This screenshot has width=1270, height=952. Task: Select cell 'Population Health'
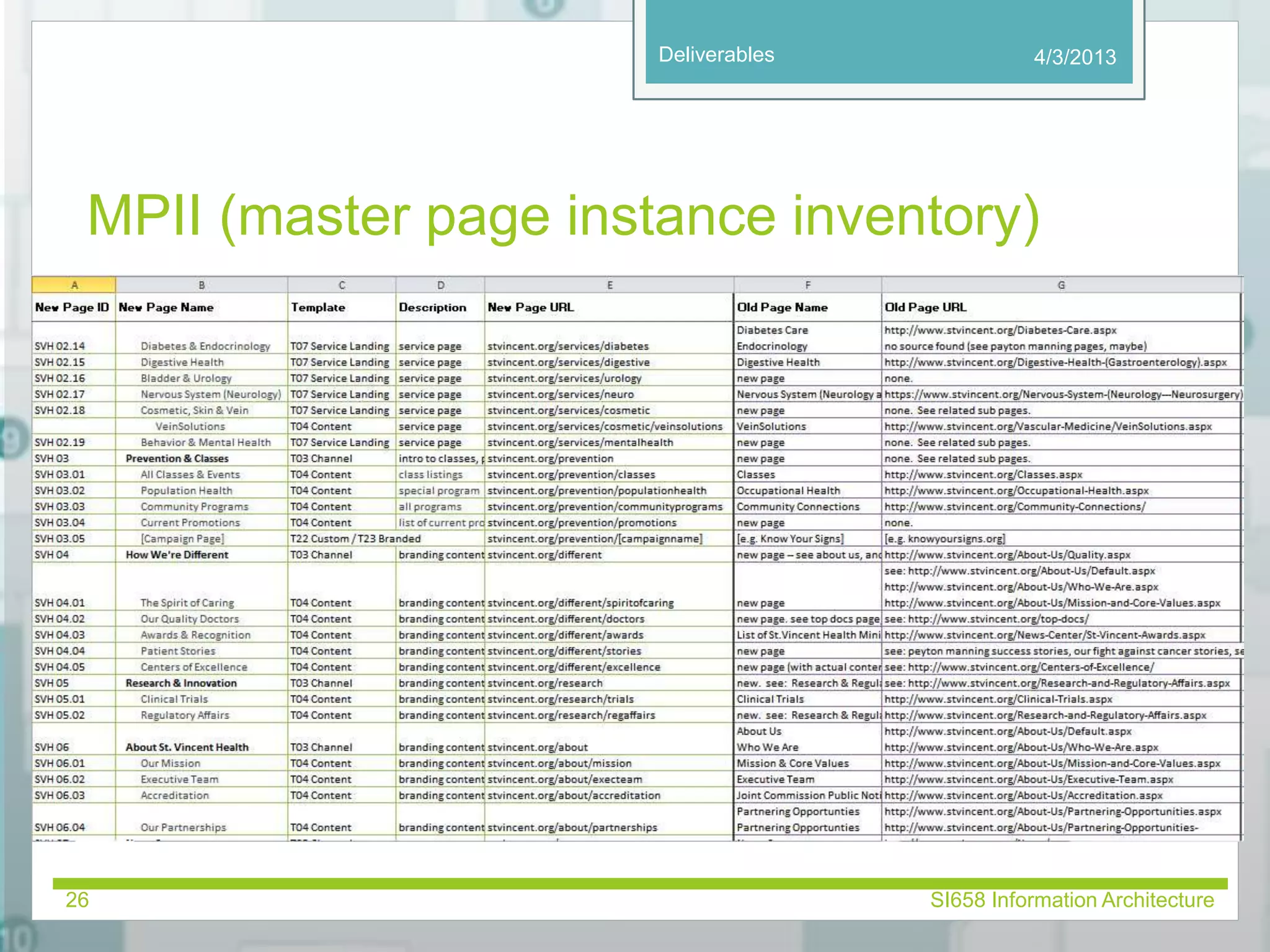tap(202, 491)
